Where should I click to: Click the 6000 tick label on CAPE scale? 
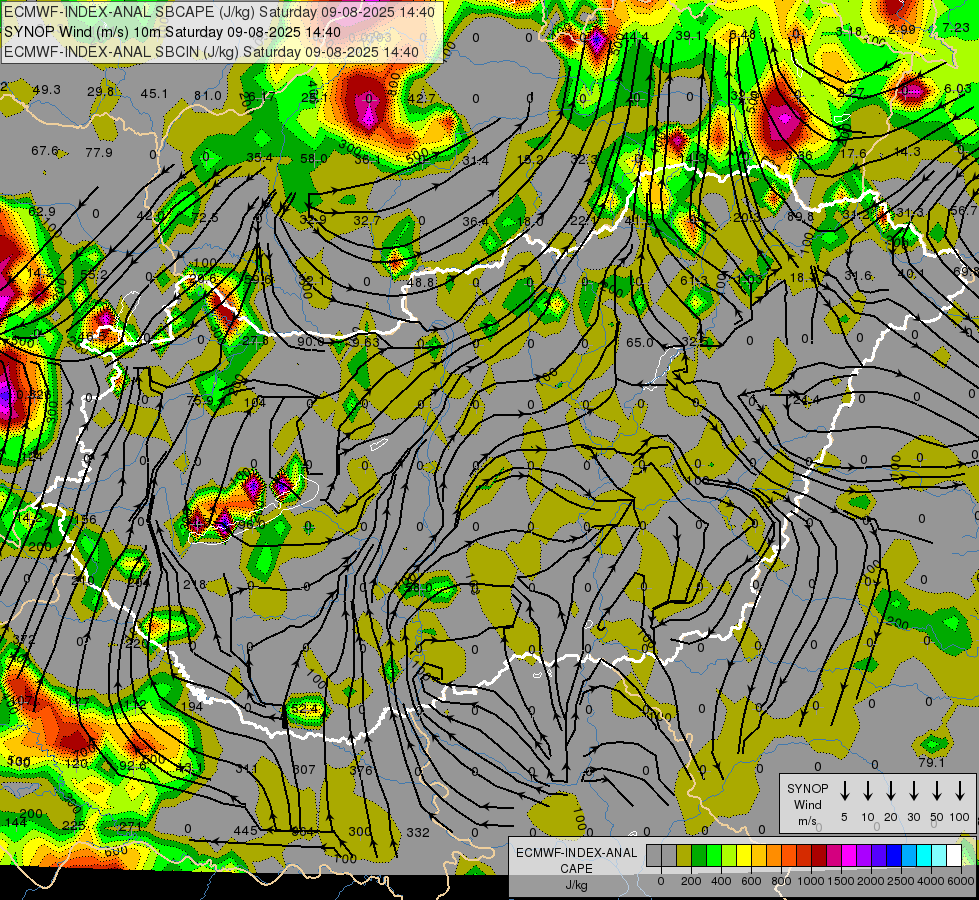point(961,881)
